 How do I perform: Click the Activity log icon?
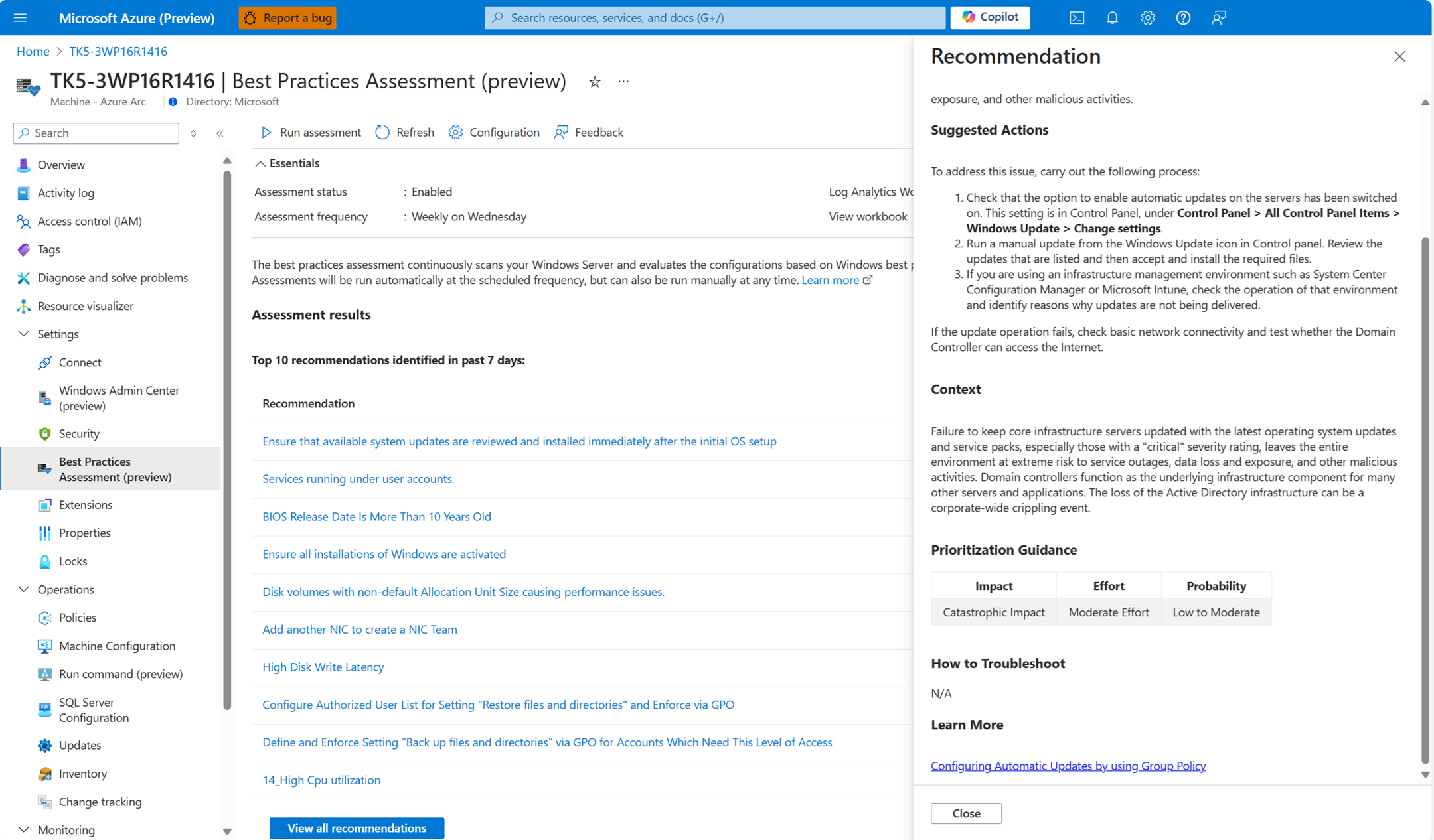pos(23,193)
